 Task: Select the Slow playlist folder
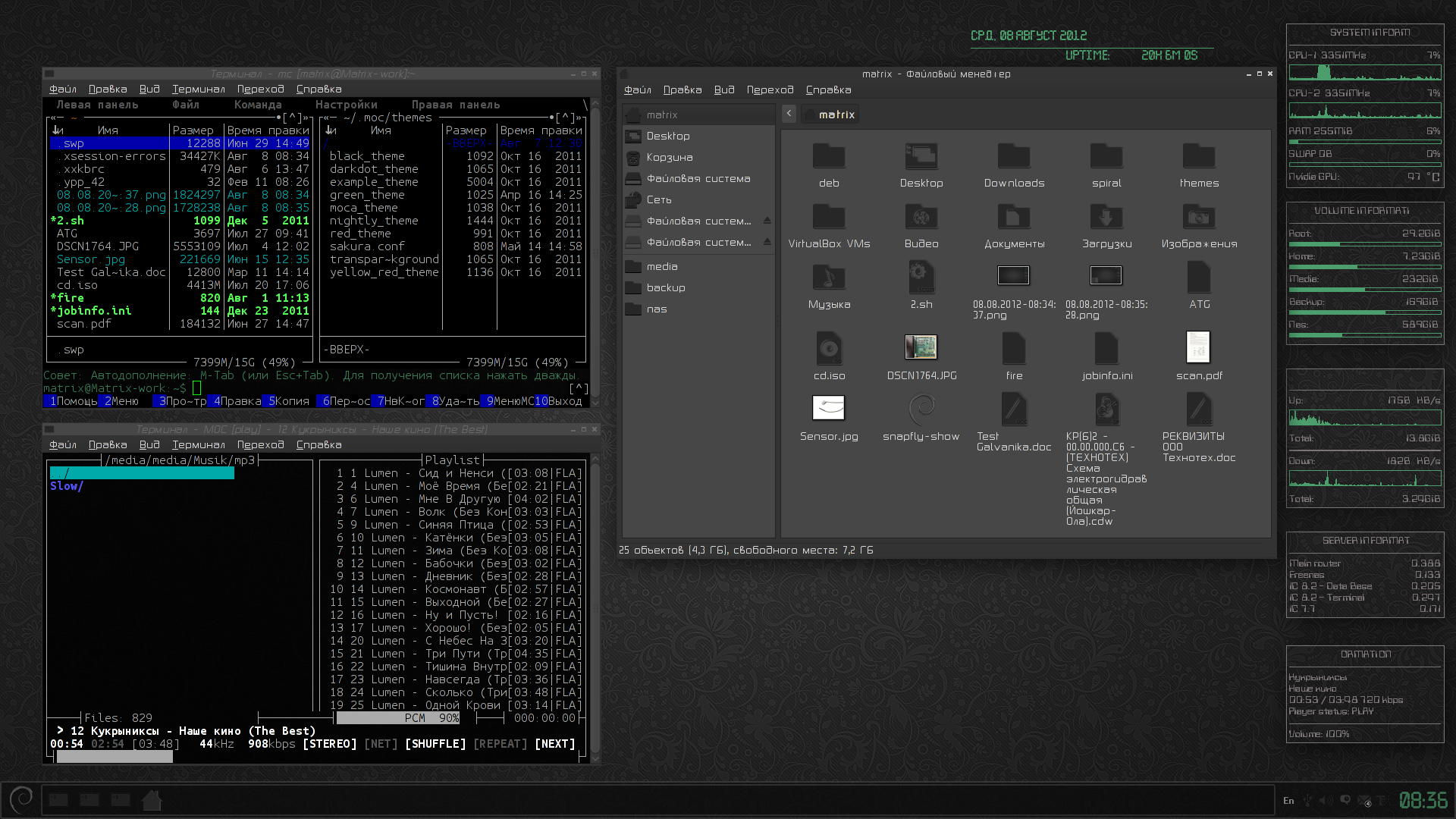(66, 485)
